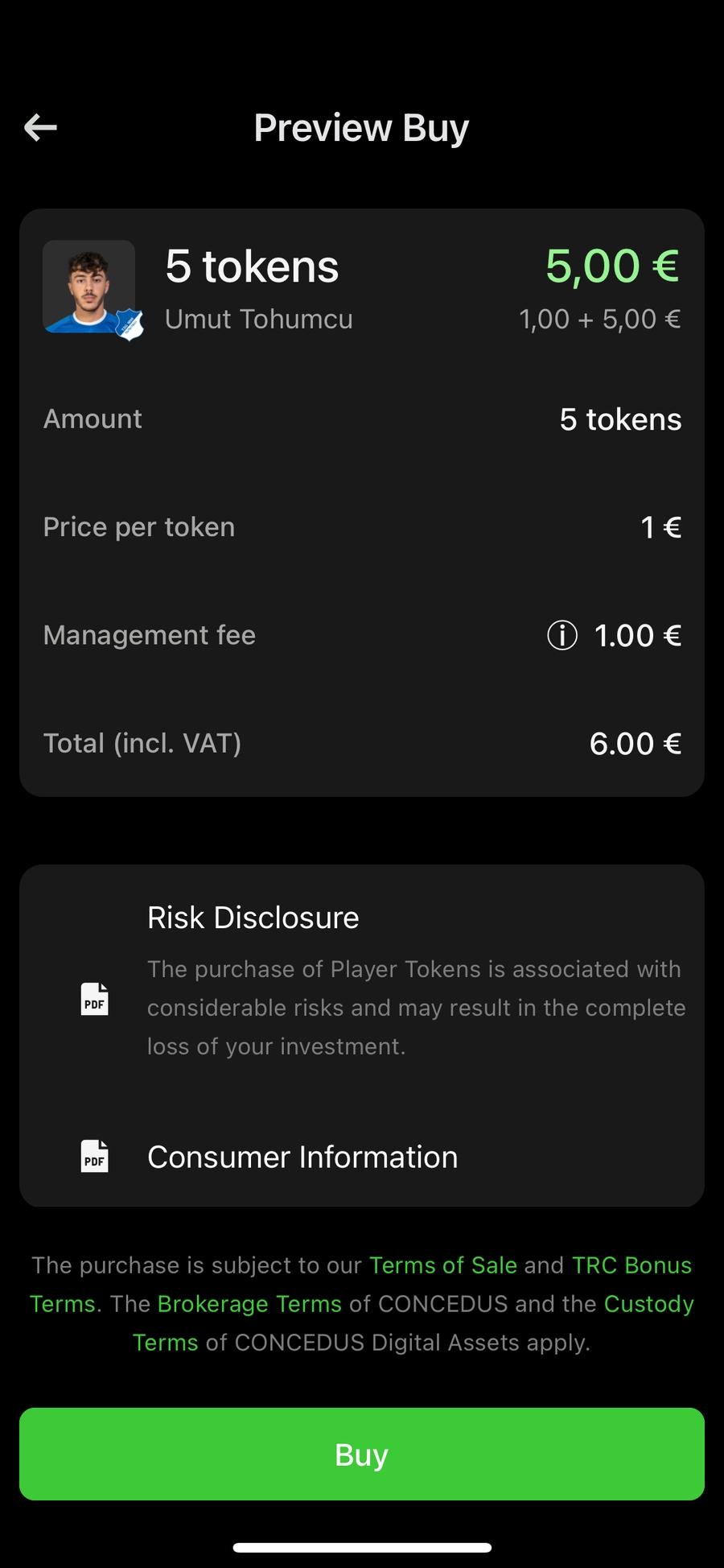
Task: Tap the Preview Buy header title
Action: (x=361, y=128)
